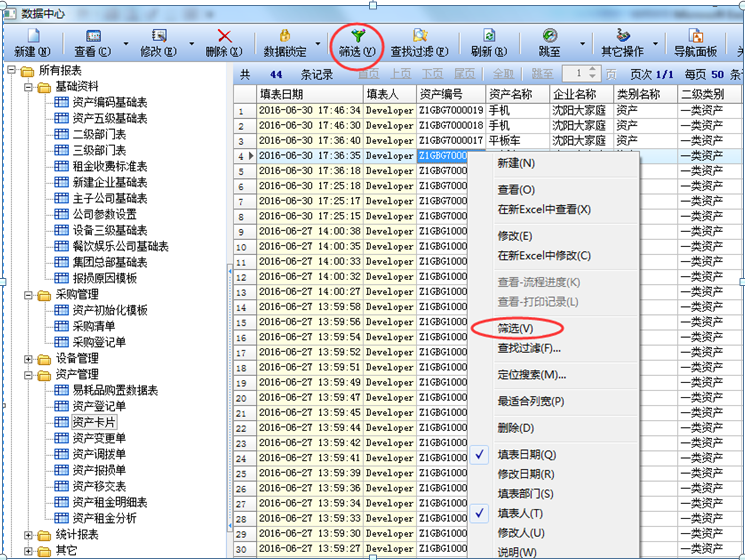
Task: Click the 导航面板 toolbar icon
Action: coord(696,36)
